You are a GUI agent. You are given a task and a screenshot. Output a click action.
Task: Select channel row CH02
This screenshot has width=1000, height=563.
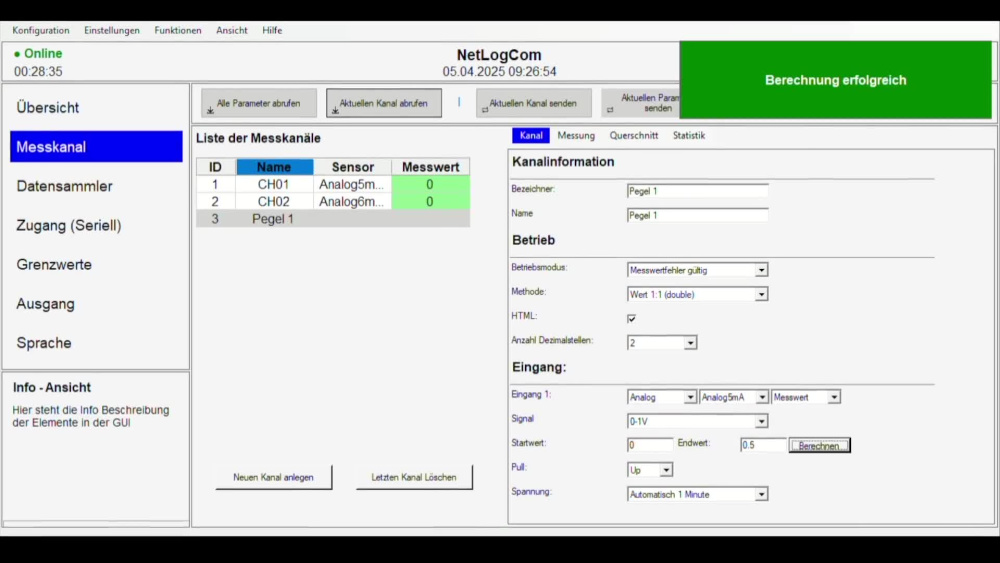333,201
